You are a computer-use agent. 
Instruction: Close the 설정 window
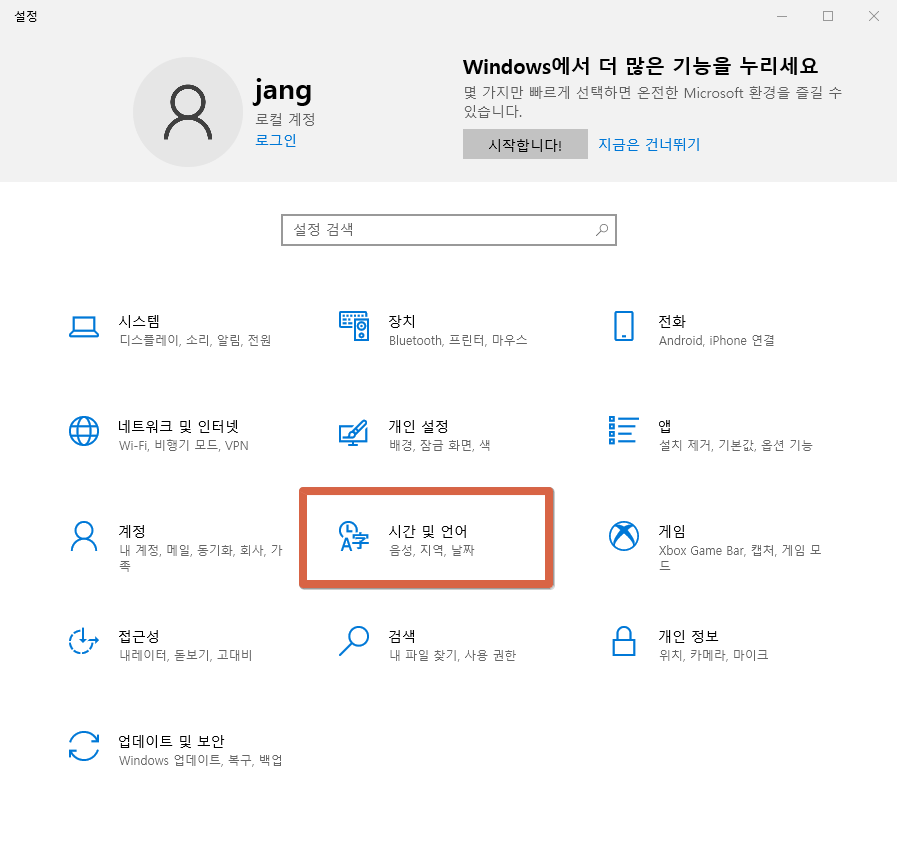pos(874,16)
